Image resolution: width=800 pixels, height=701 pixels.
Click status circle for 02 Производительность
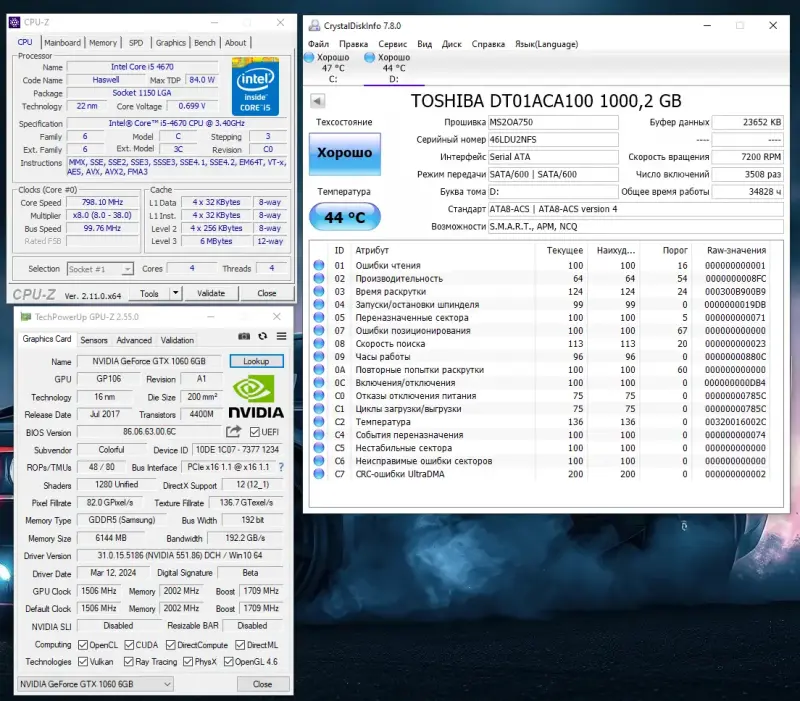[x=319, y=279]
